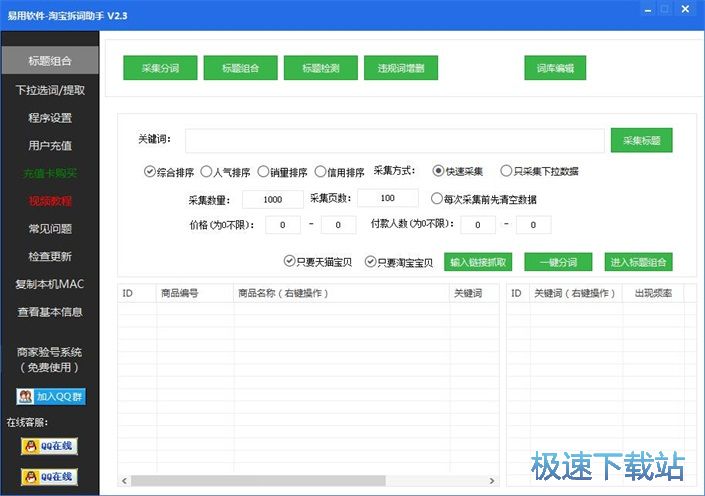
Task: Click the minimum 付款人数 input field
Action: pos(477,225)
